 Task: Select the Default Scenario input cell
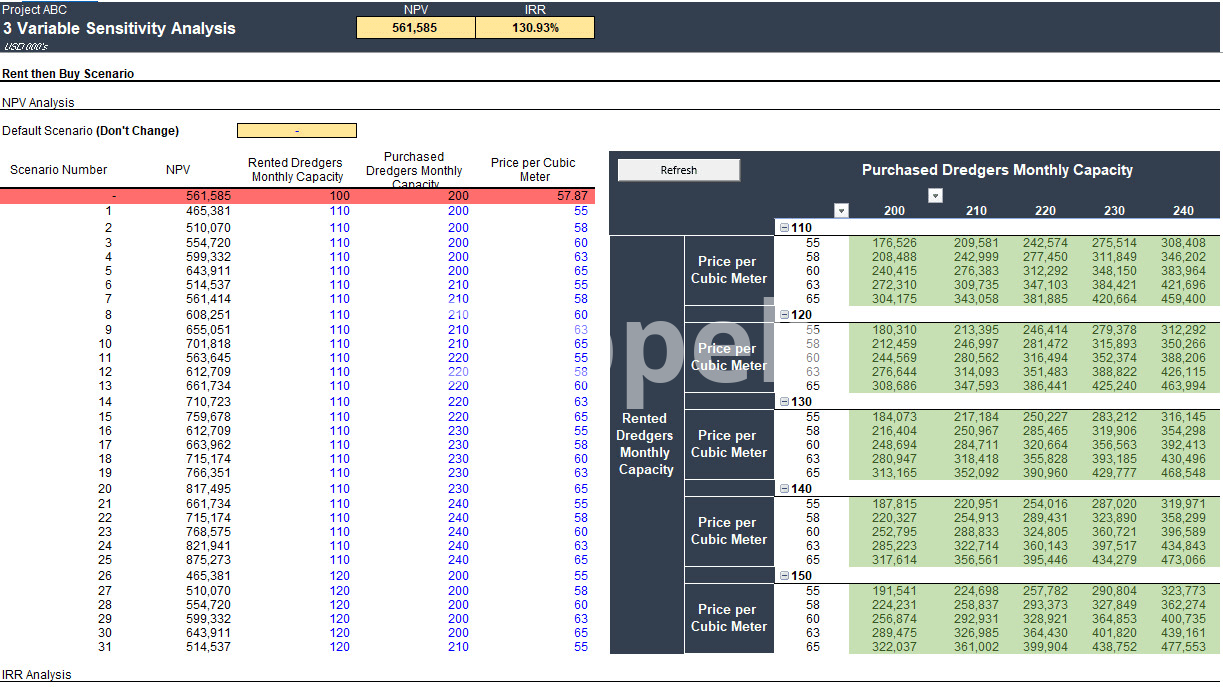tap(296, 131)
